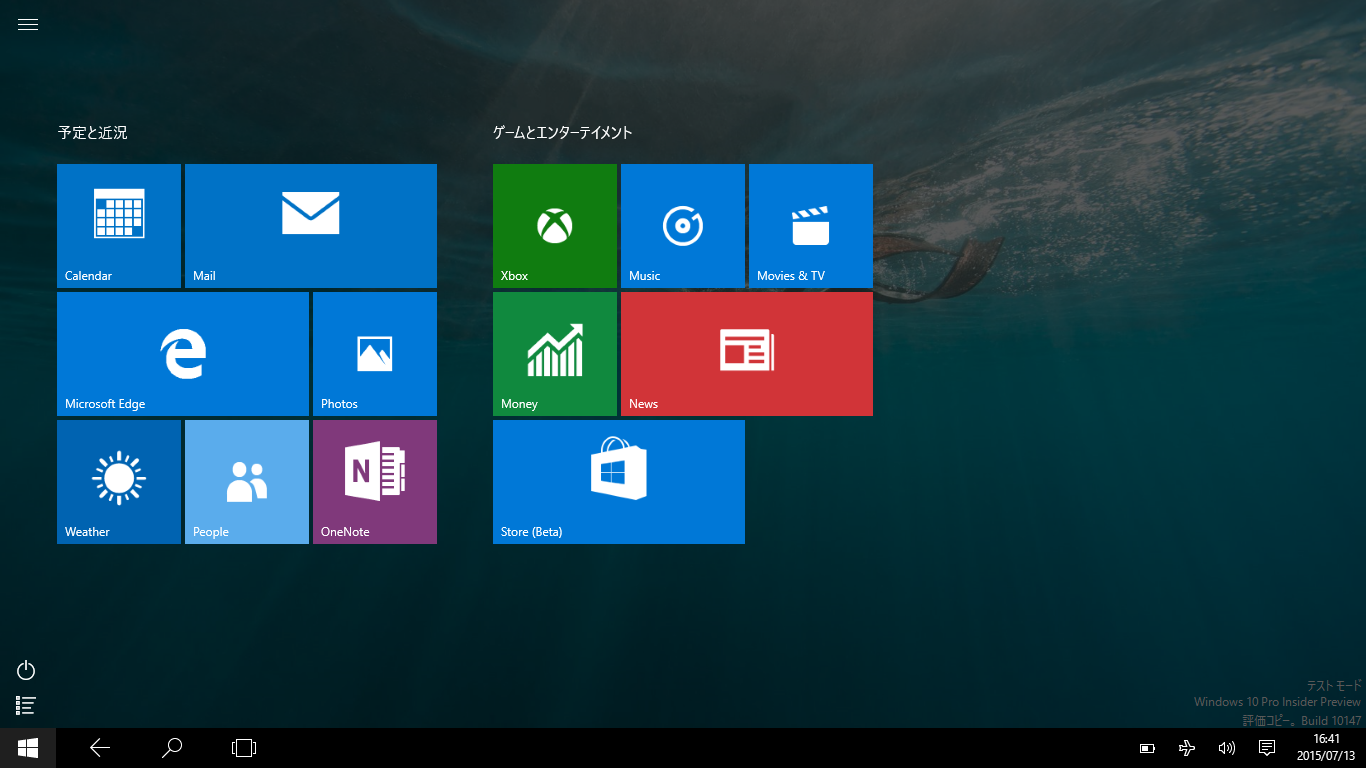Click the Power button icon

point(27,670)
